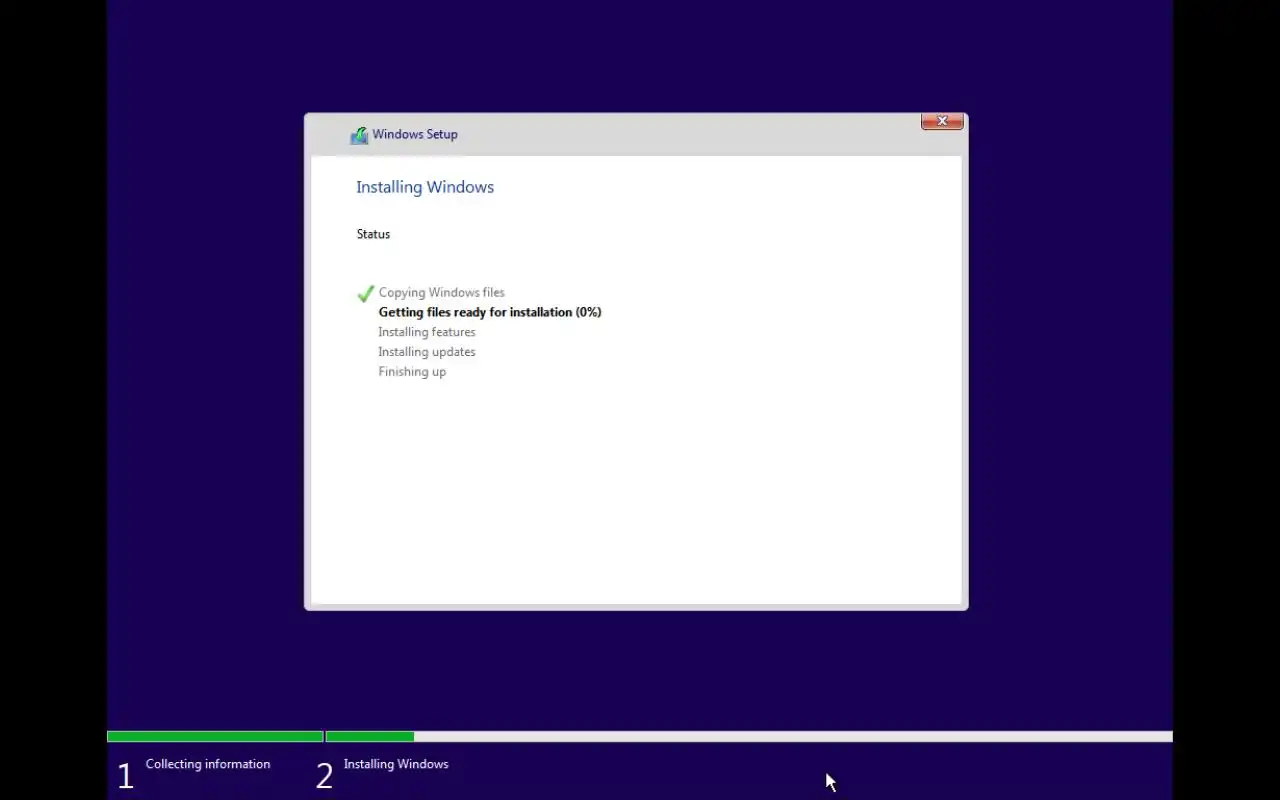Click the "Installing updates" status line

coord(427,352)
